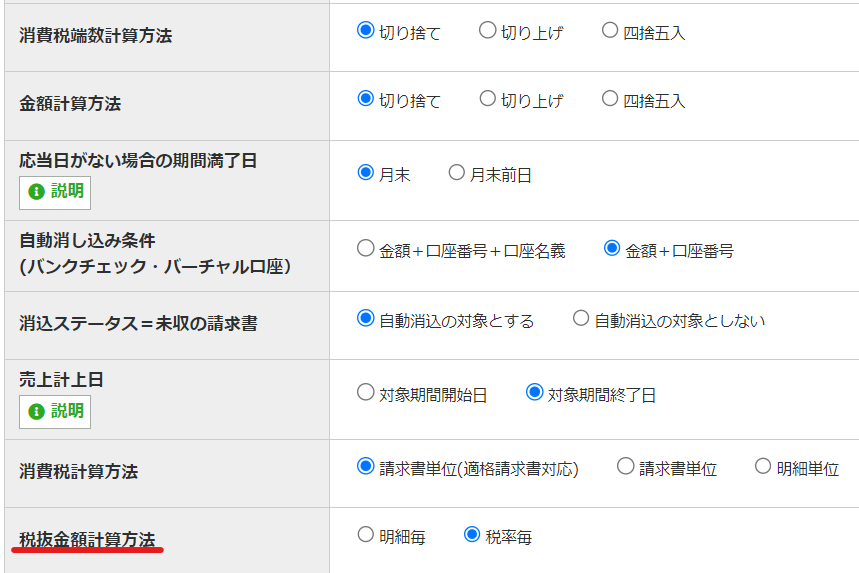Select 明細単位 for 消費税計算方法
This screenshot has width=859, height=573.
(763, 467)
